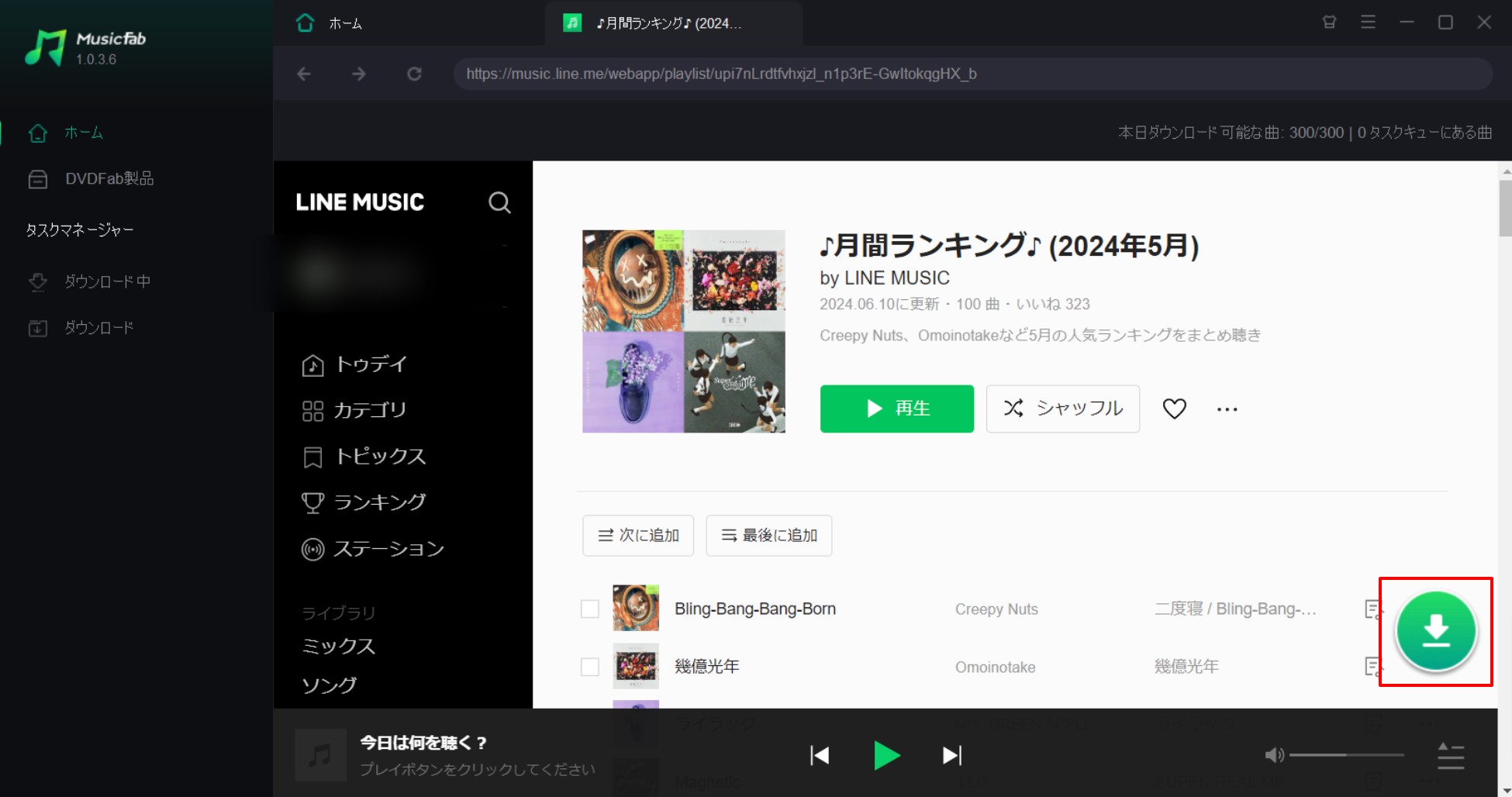Click Bling-Bang-Bang-Born album thumbnail
The image size is (1512, 797).
(636, 608)
